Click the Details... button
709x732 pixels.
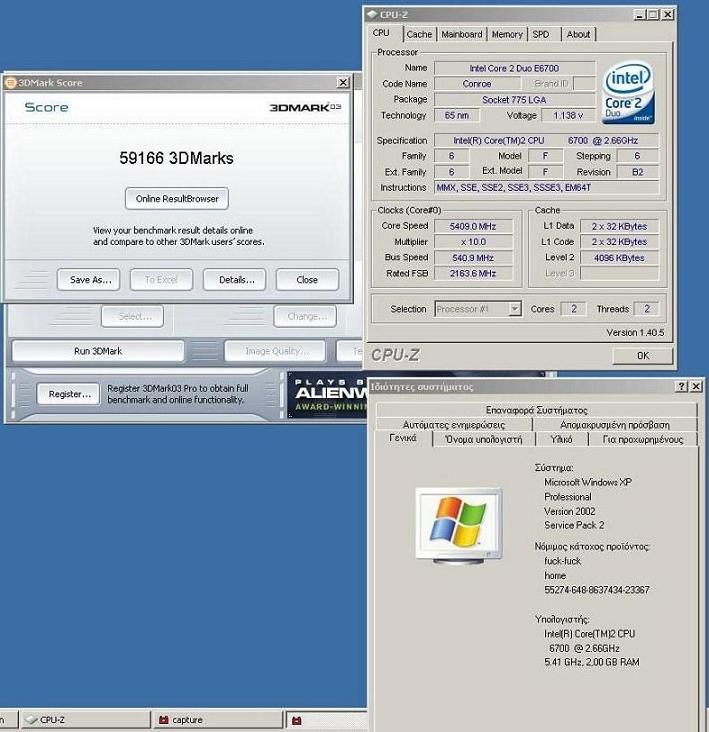[x=235, y=280]
